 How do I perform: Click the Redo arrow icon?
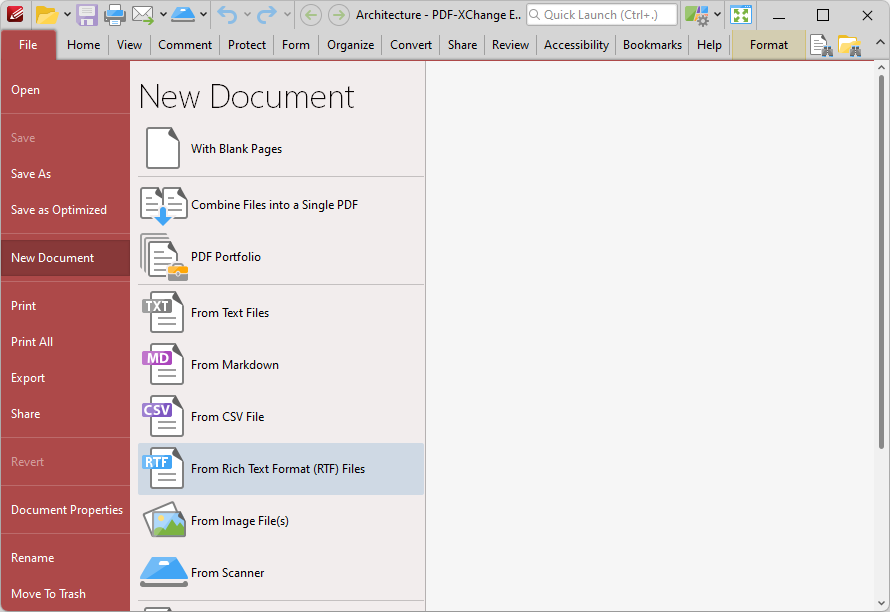point(267,15)
